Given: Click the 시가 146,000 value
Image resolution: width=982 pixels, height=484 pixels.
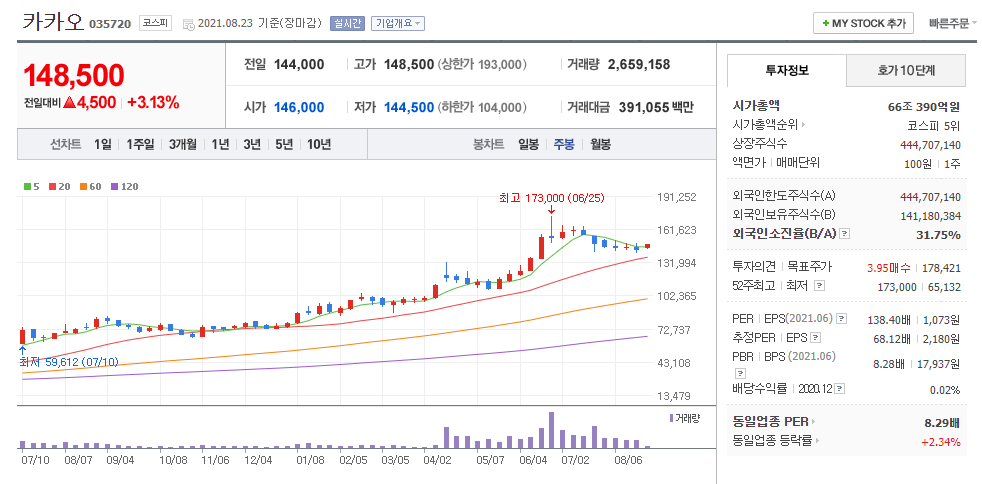Looking at the screenshot, I should 299,108.
